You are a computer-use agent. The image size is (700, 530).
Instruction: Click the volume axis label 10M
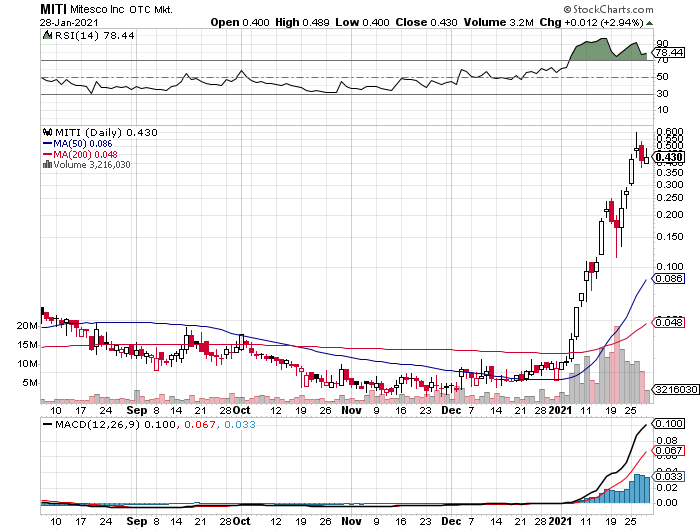point(27,364)
